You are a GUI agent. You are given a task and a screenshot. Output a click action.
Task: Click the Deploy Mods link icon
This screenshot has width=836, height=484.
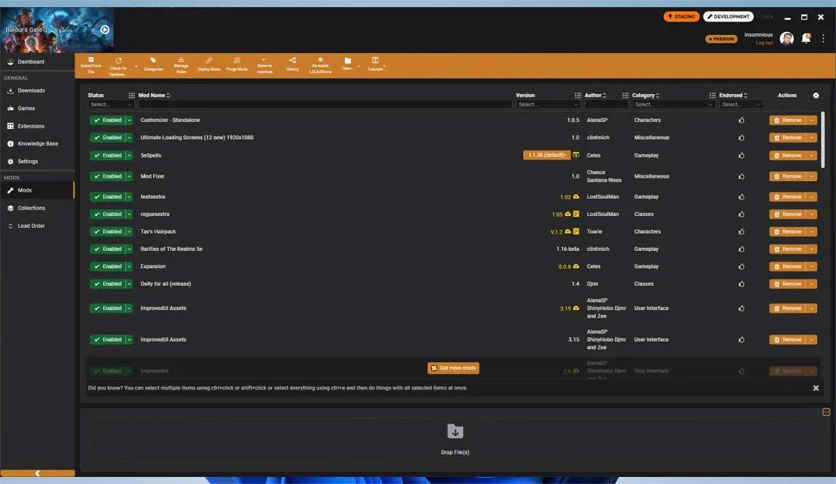[x=209, y=60]
